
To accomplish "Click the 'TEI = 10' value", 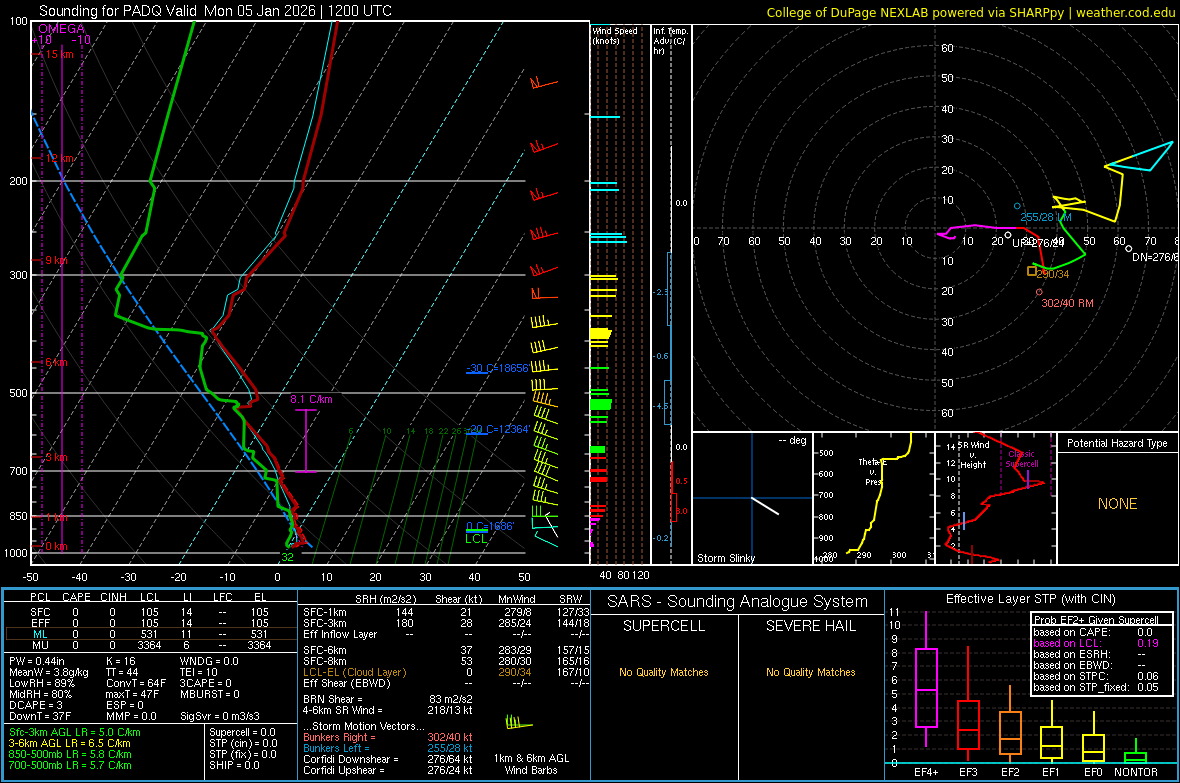I will (x=199, y=672).
